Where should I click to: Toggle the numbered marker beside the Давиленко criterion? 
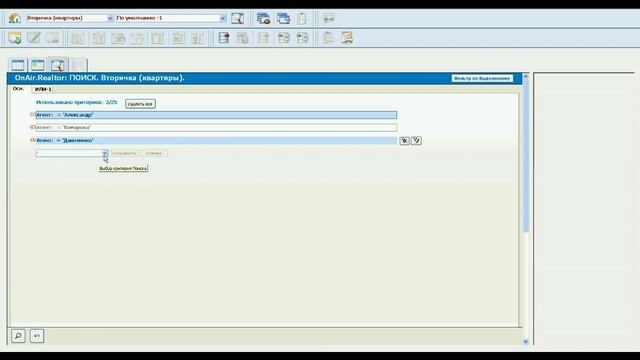click(x=33, y=140)
